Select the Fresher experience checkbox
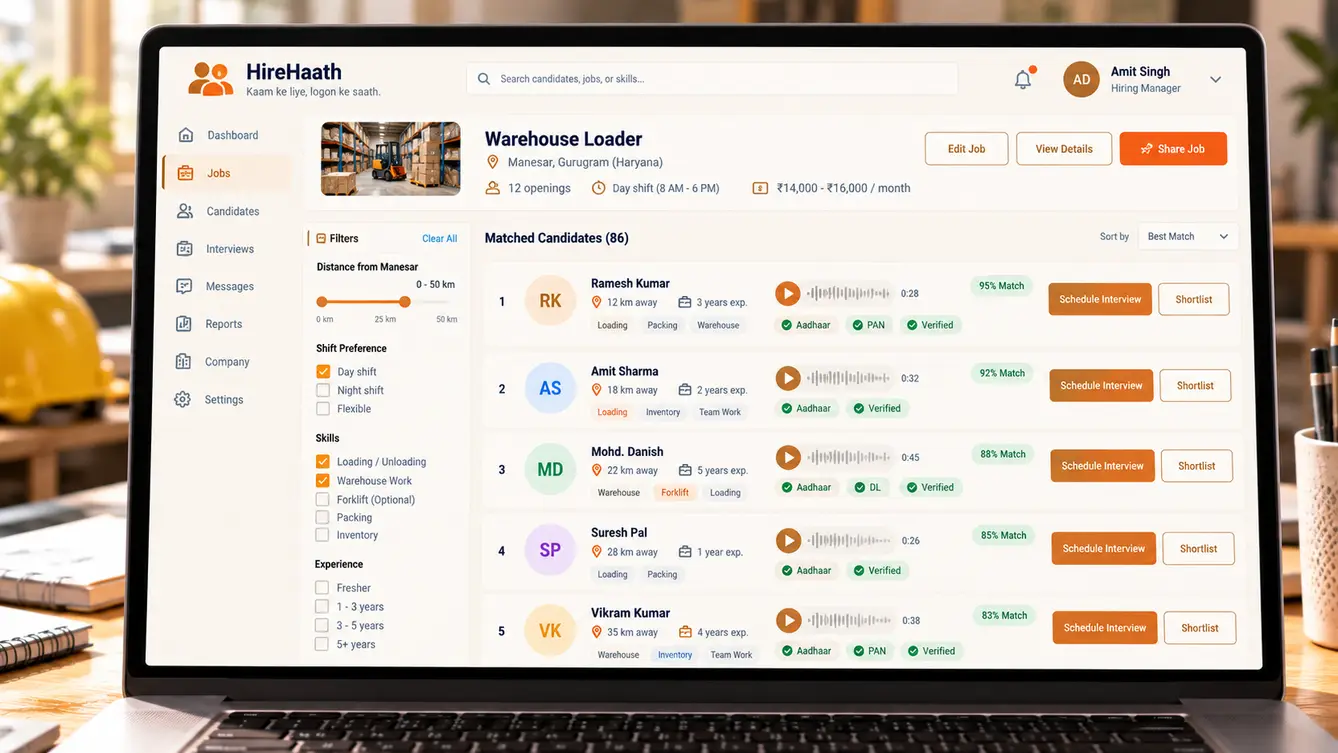The width and height of the screenshot is (1338, 753). 322,587
